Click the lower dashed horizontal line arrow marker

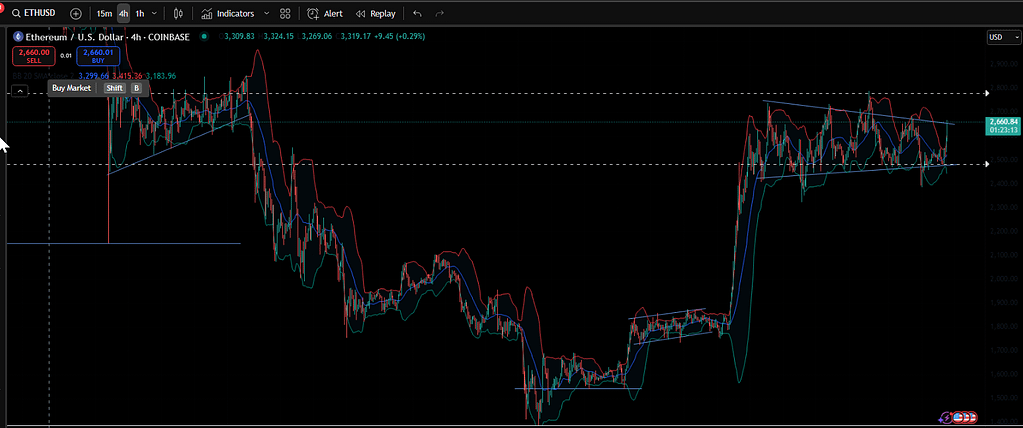click(x=986, y=164)
